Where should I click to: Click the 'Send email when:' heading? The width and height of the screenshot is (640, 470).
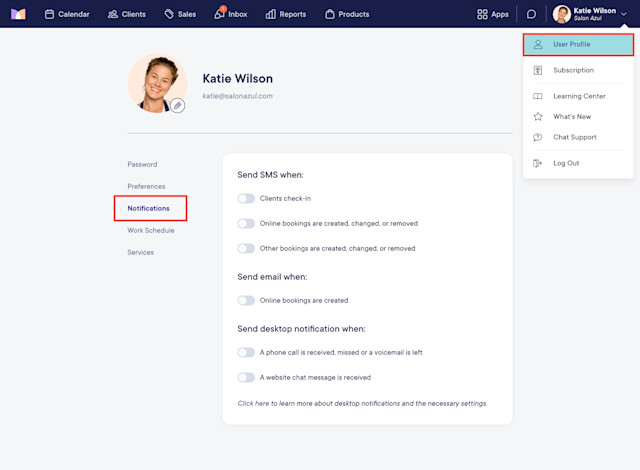click(x=272, y=277)
